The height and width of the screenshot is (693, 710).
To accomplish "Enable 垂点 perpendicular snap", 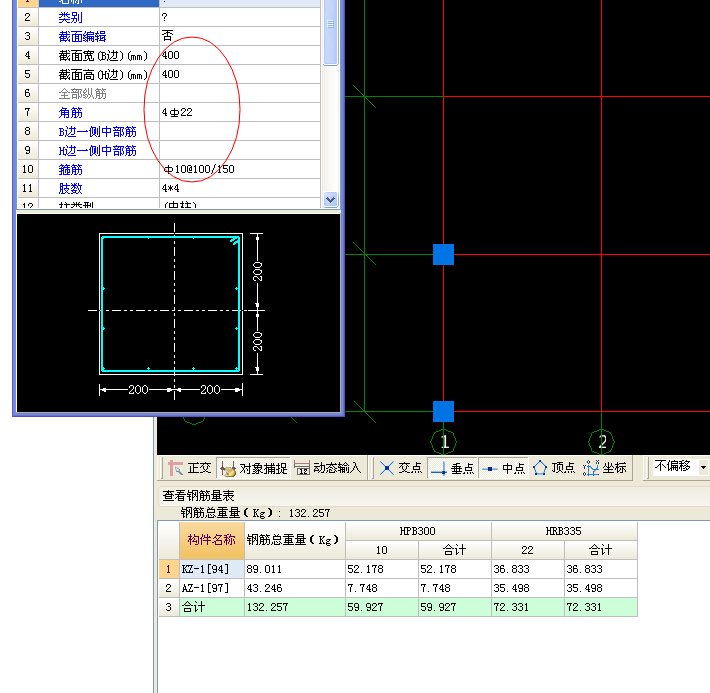I will [x=452, y=468].
